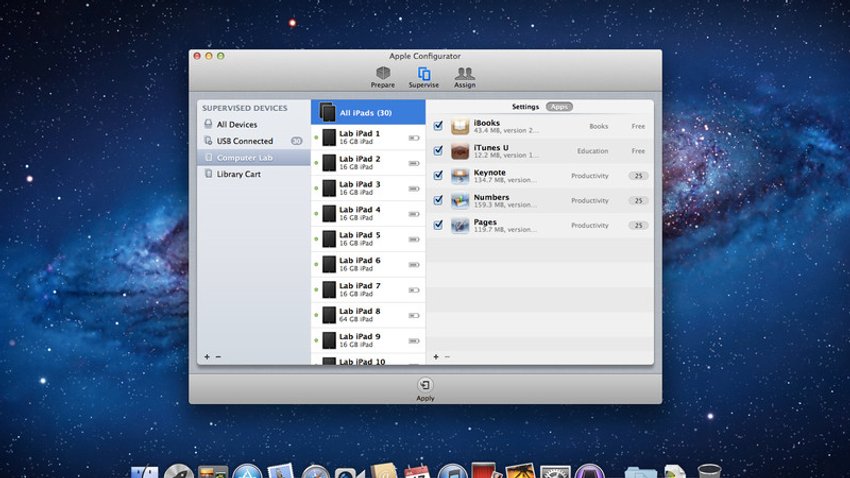Click the iTunes U app icon
850x478 pixels.
tap(460, 151)
